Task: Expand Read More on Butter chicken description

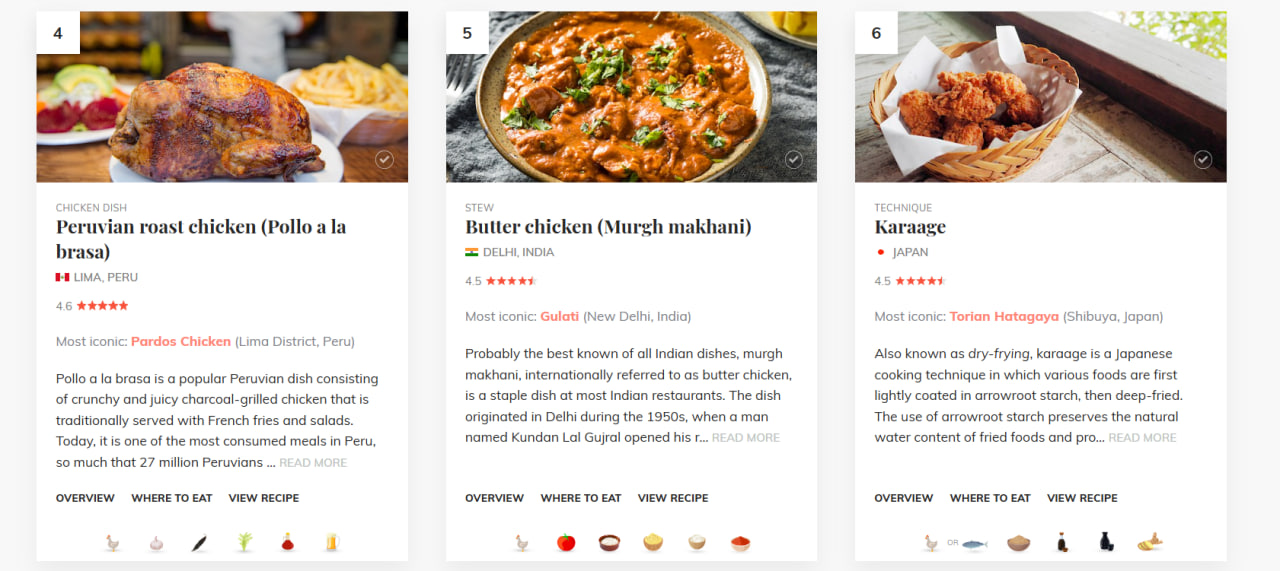Action: pyautogui.click(x=745, y=438)
